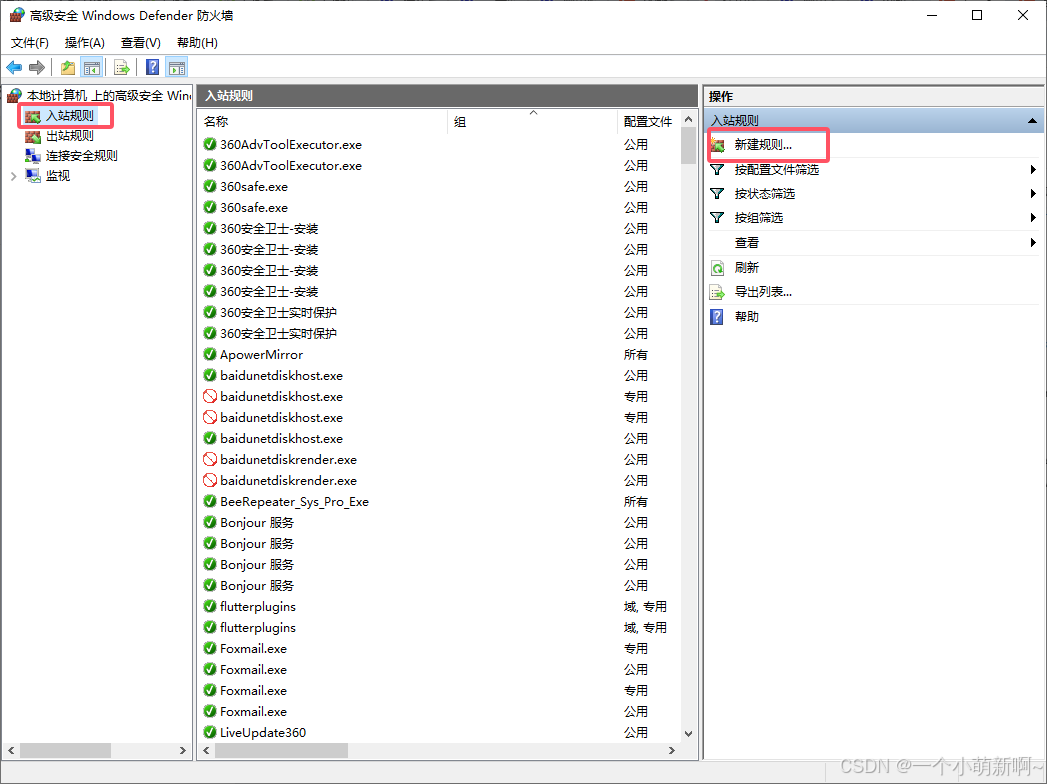Screen dimensions: 1047x784
Task: Open the 查看(V) menu in menu bar
Action: pos(141,43)
